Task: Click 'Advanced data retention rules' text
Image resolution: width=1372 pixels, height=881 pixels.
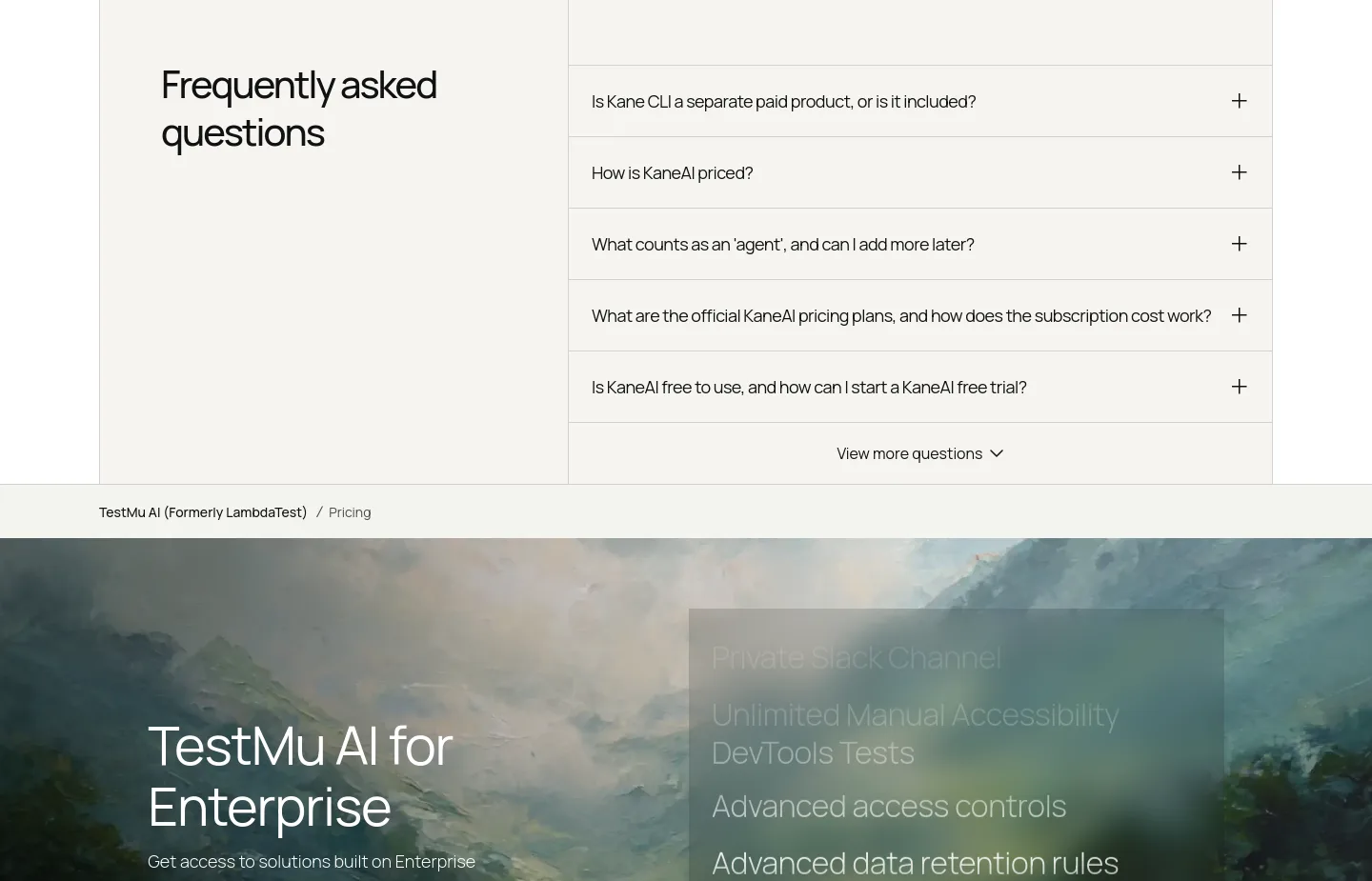Action: [x=915, y=862]
